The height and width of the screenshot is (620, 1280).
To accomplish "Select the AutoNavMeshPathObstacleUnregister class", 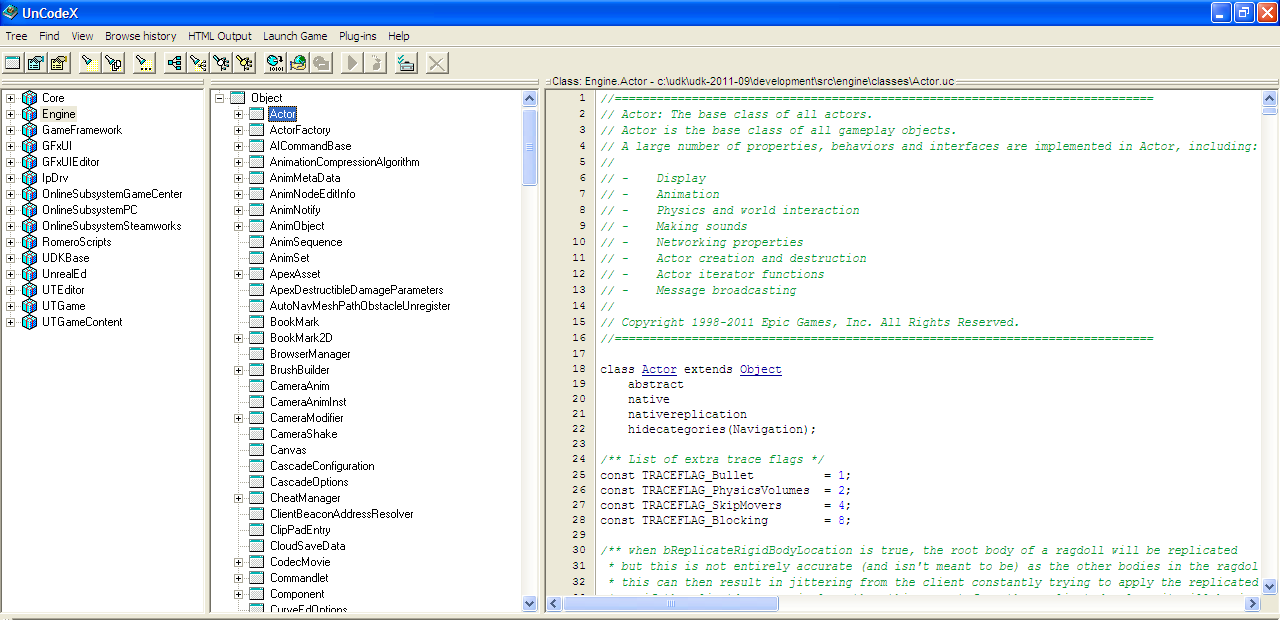I will click(360, 306).
